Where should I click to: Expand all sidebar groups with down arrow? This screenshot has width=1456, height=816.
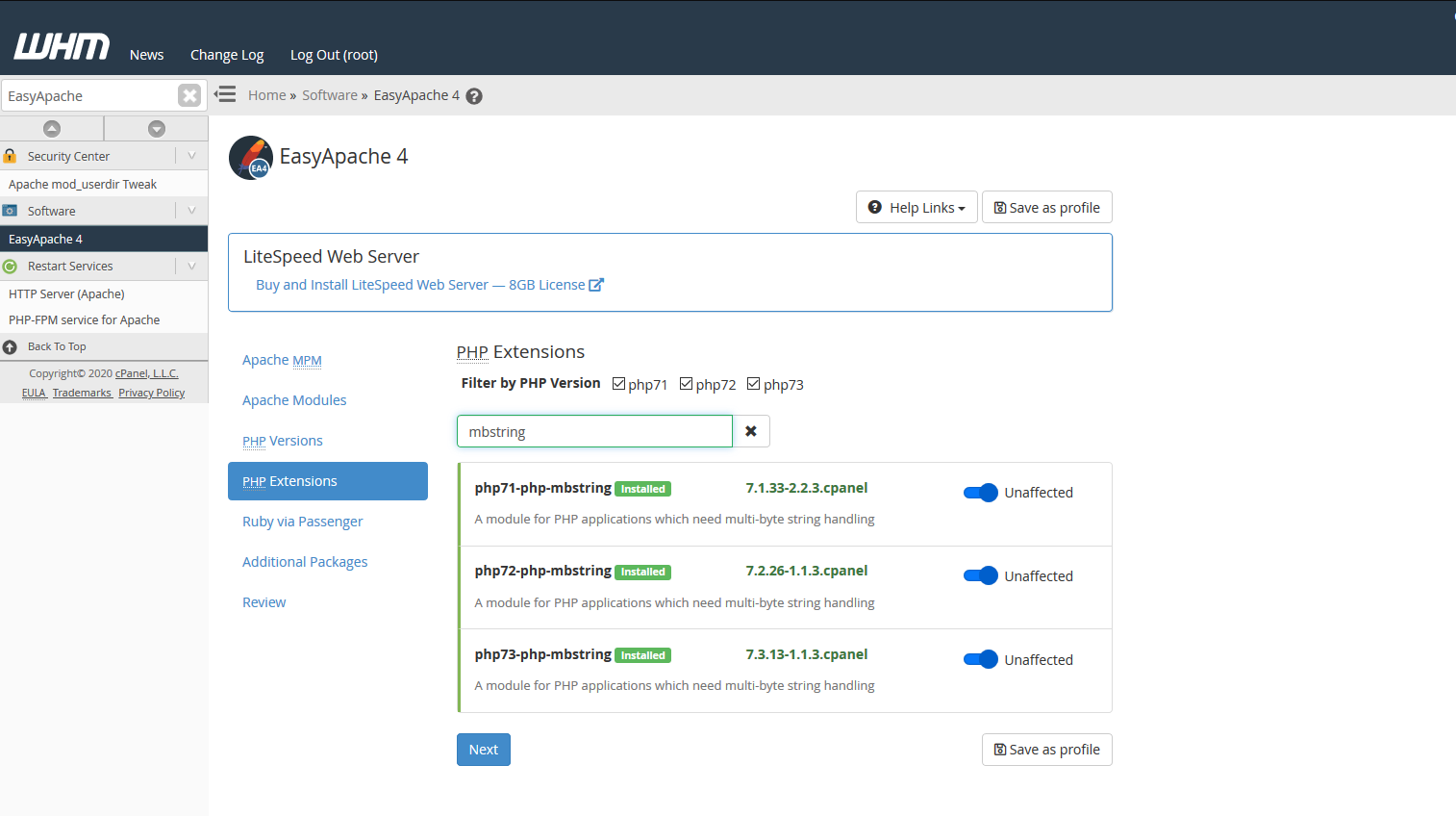coord(157,129)
